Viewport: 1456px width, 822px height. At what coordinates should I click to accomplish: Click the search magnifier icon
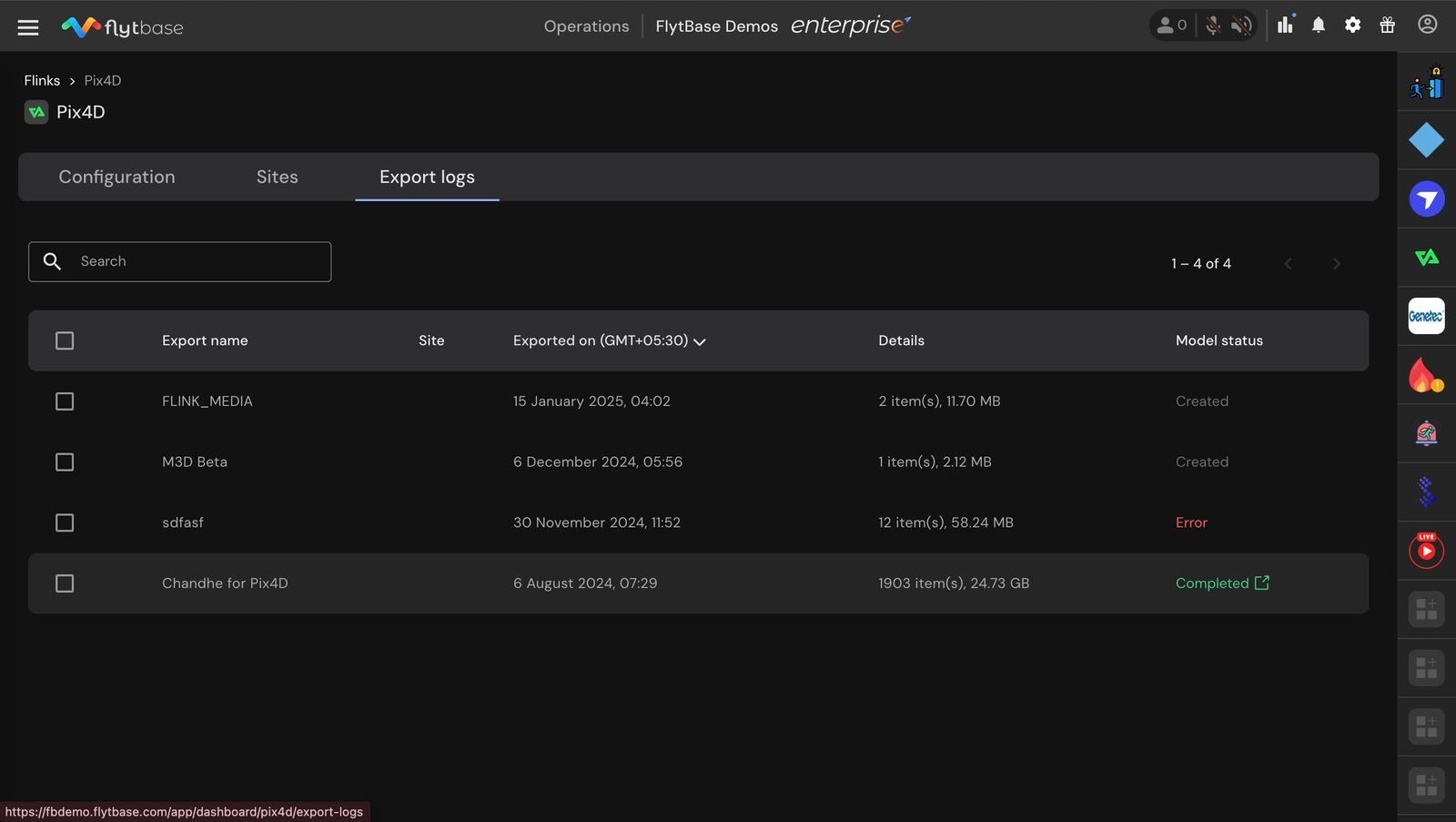[53, 261]
